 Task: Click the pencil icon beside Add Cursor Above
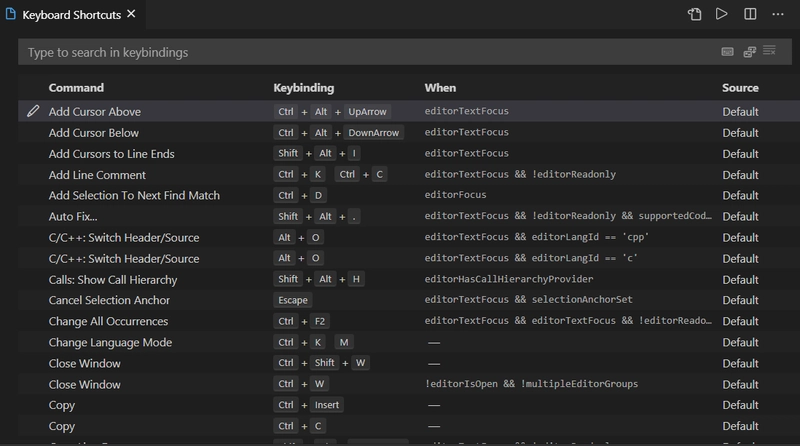click(33, 112)
